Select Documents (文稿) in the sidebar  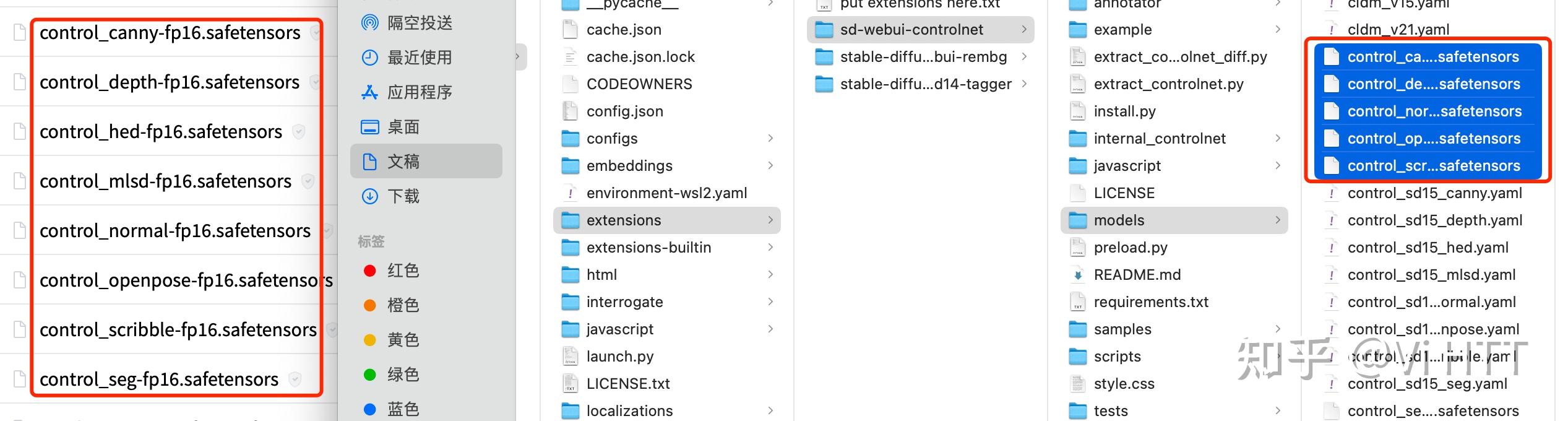pyautogui.click(x=403, y=162)
